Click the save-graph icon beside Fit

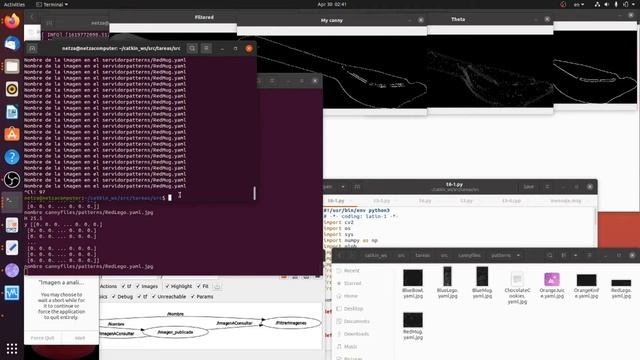(x=217, y=287)
